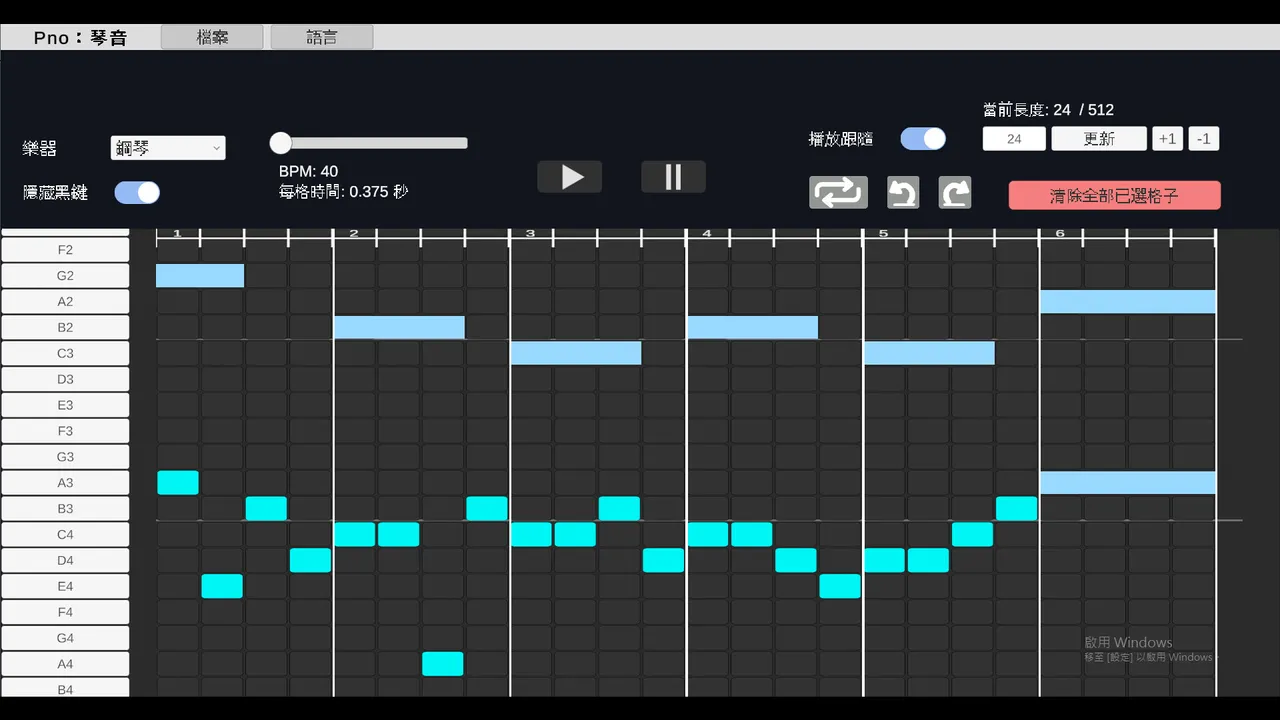Click the G3 piano key label
1280x720 pixels.
(65, 457)
